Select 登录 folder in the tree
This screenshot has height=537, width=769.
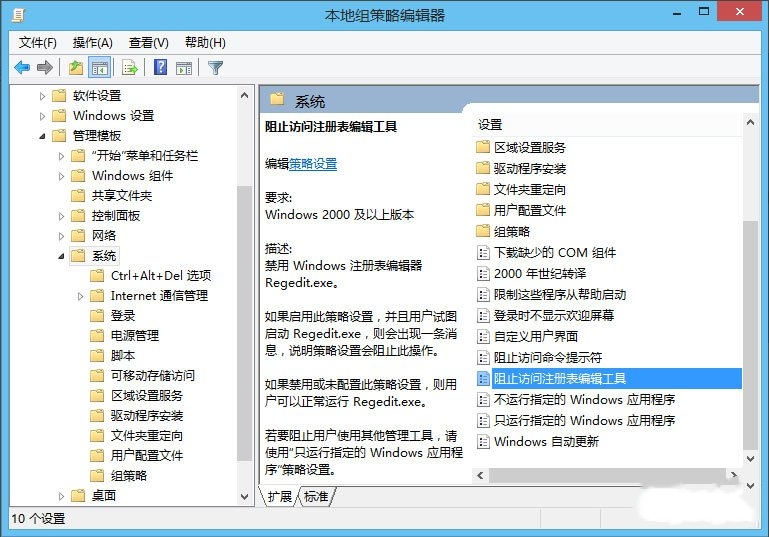[123, 316]
